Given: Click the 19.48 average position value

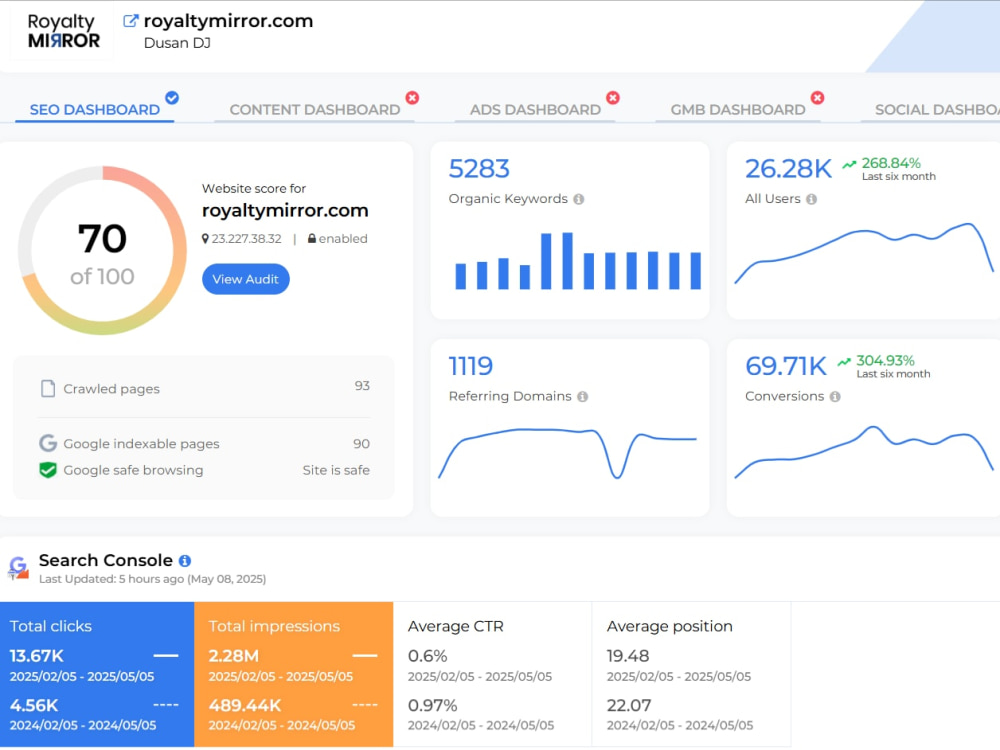Looking at the screenshot, I should click(x=628, y=656).
